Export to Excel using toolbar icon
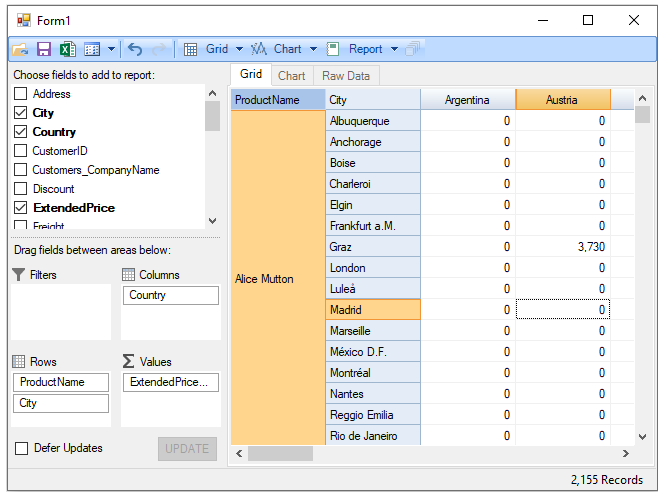The width and height of the screenshot is (663, 496). pyautogui.click(x=67, y=49)
